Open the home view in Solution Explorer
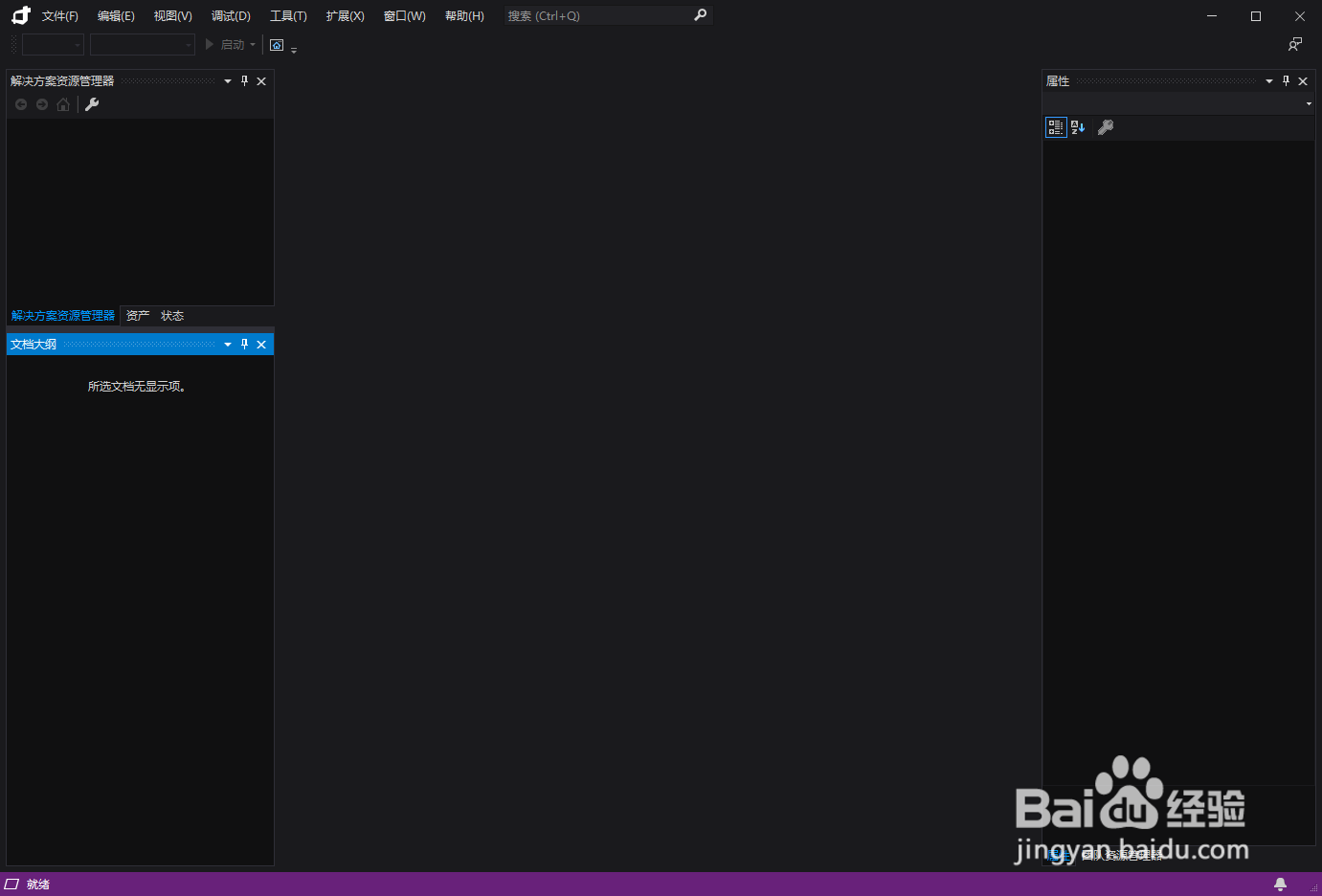1322x896 pixels. [62, 104]
